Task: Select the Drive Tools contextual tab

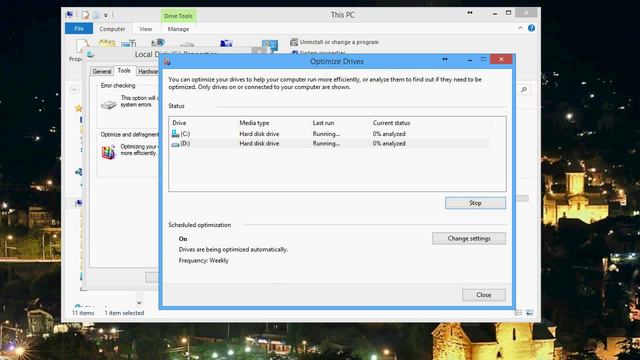Action: click(178, 16)
